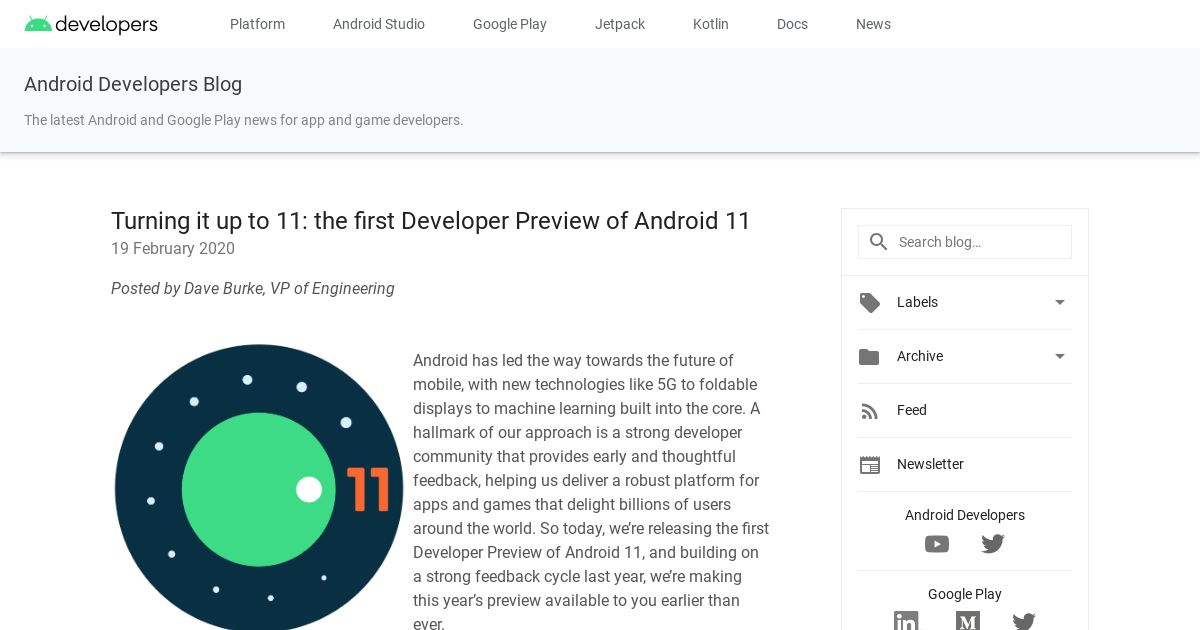Expand the Archive dropdown arrow

(x=1060, y=356)
